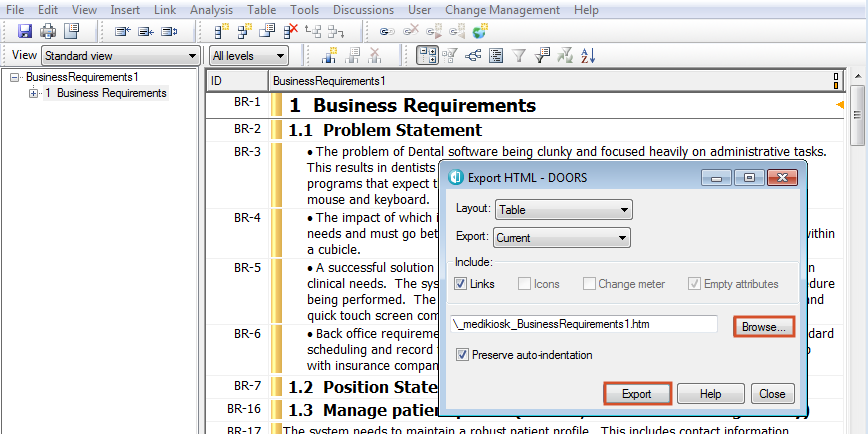The image size is (868, 434).
Task: Click the Print toolbar icon
Action: pyautogui.click(x=47, y=32)
